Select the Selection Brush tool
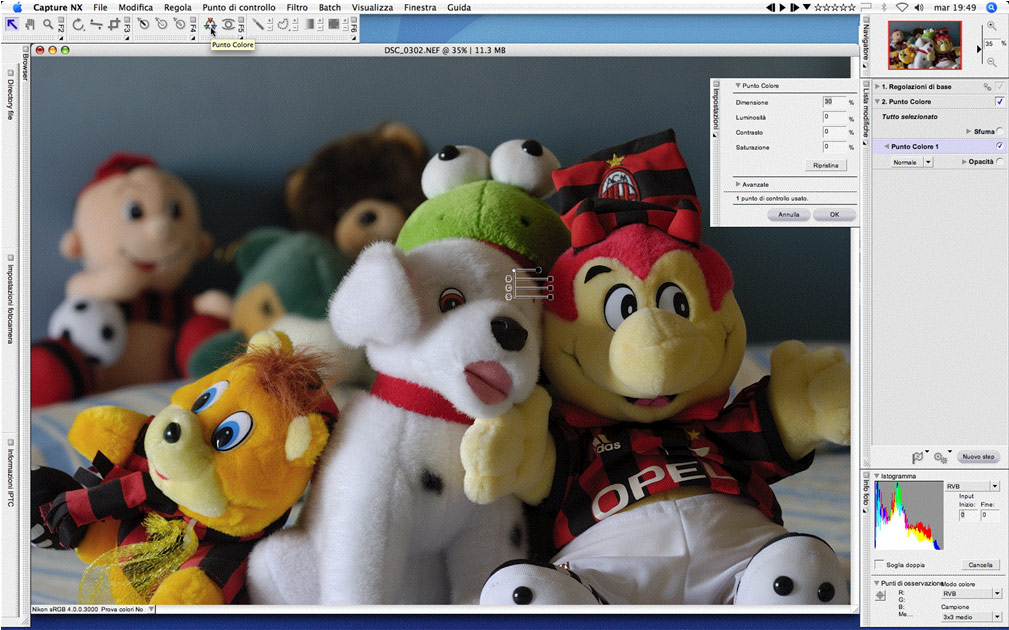1009x630 pixels. pyautogui.click(x=258, y=25)
